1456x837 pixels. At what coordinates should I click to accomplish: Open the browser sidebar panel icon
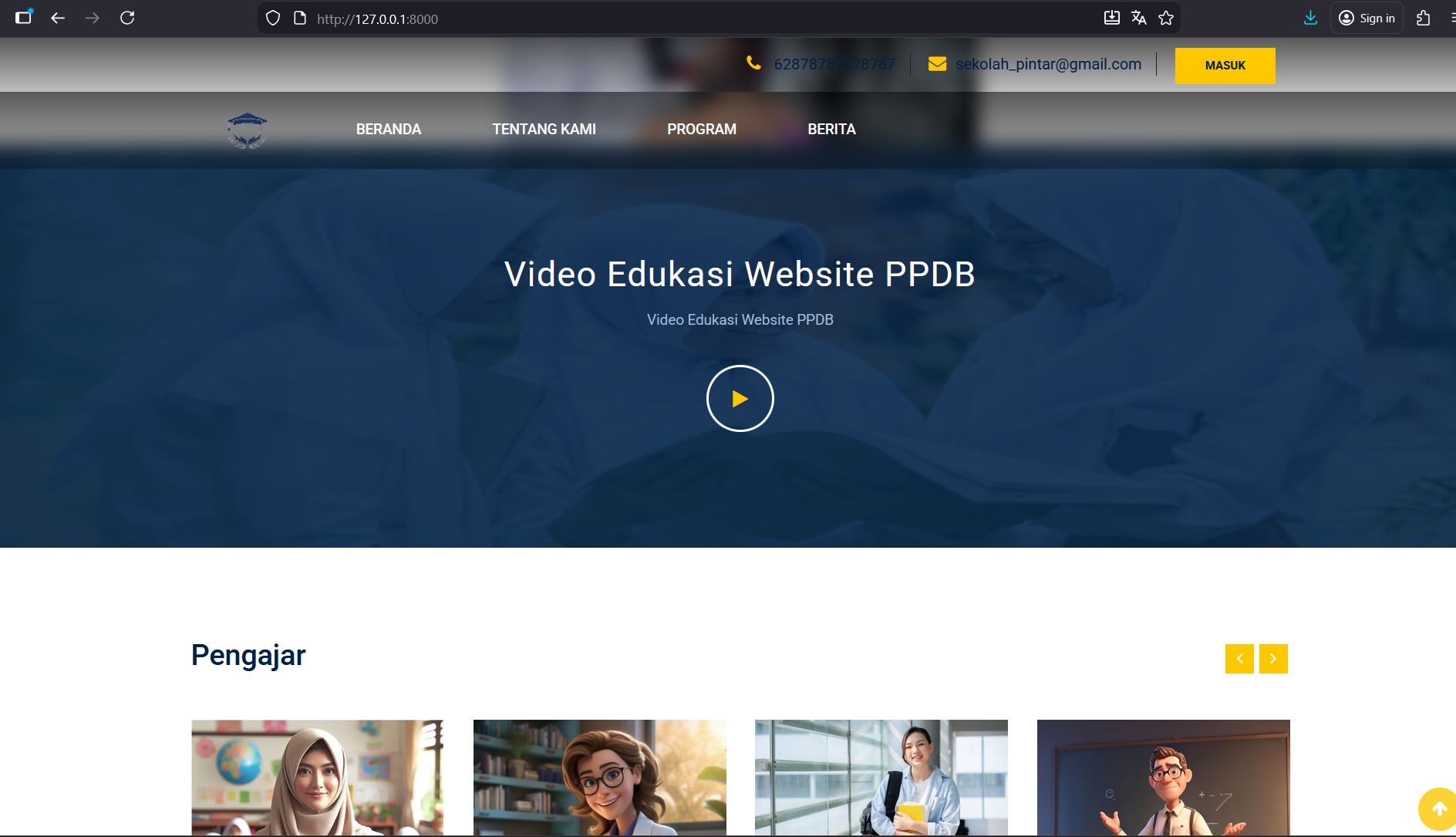pyautogui.click(x=24, y=17)
